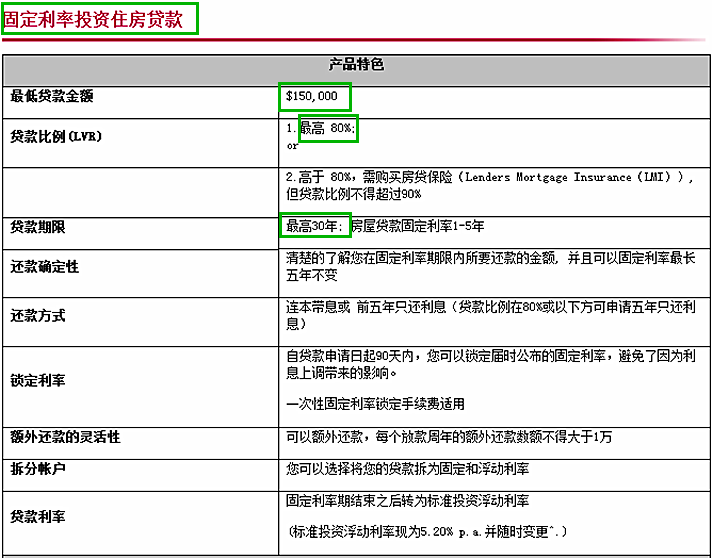Screen dimensions: 712x558
Task: Click the $150,000 minimum loan value
Action: tap(312, 96)
